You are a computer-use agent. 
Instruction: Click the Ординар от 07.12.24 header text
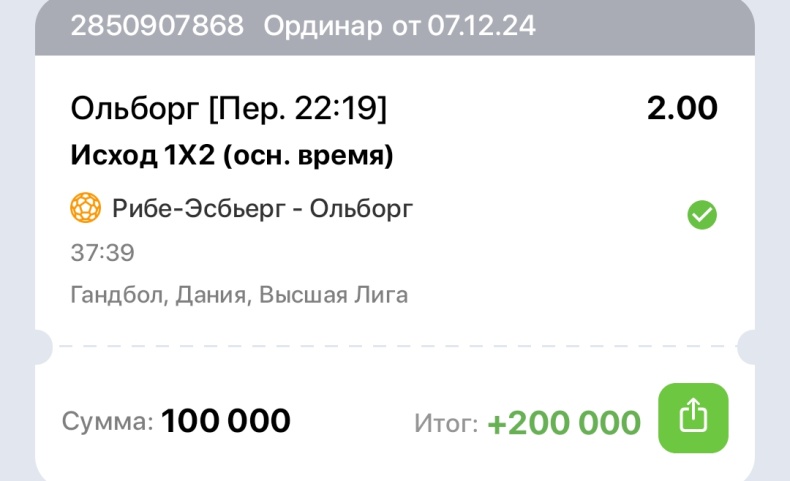click(x=400, y=26)
